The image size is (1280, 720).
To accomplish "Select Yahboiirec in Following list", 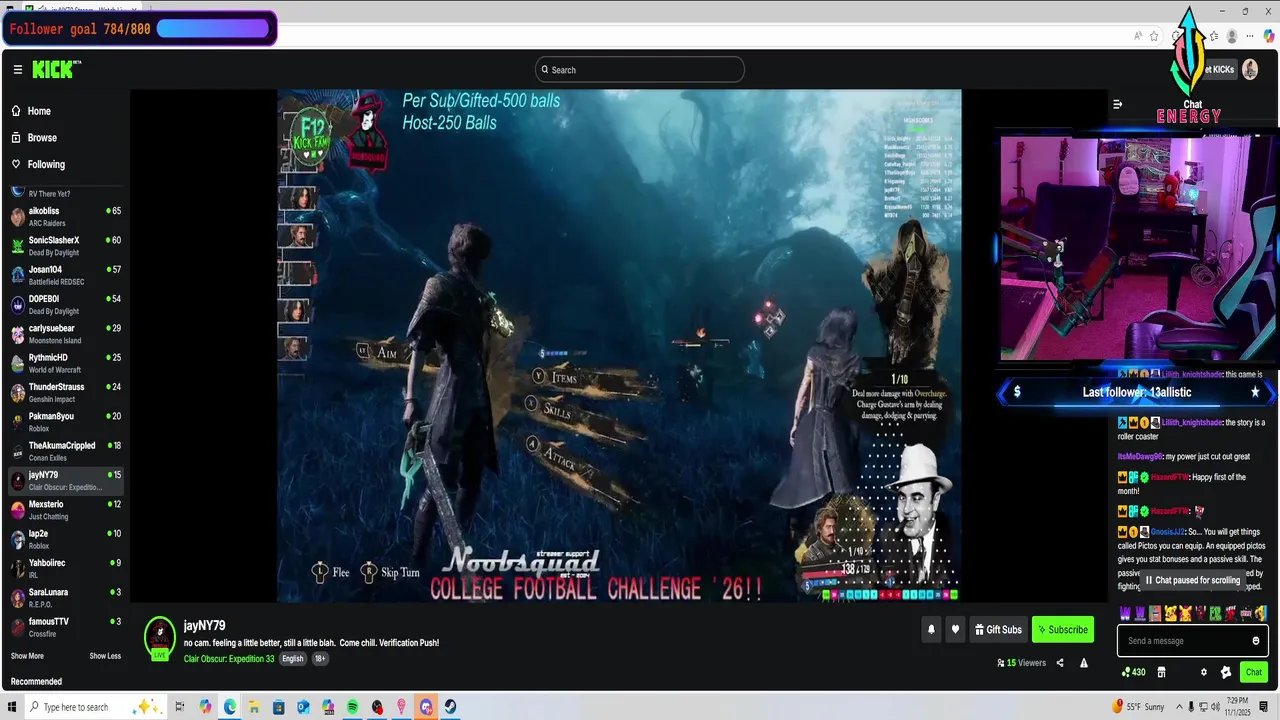I will (x=65, y=568).
